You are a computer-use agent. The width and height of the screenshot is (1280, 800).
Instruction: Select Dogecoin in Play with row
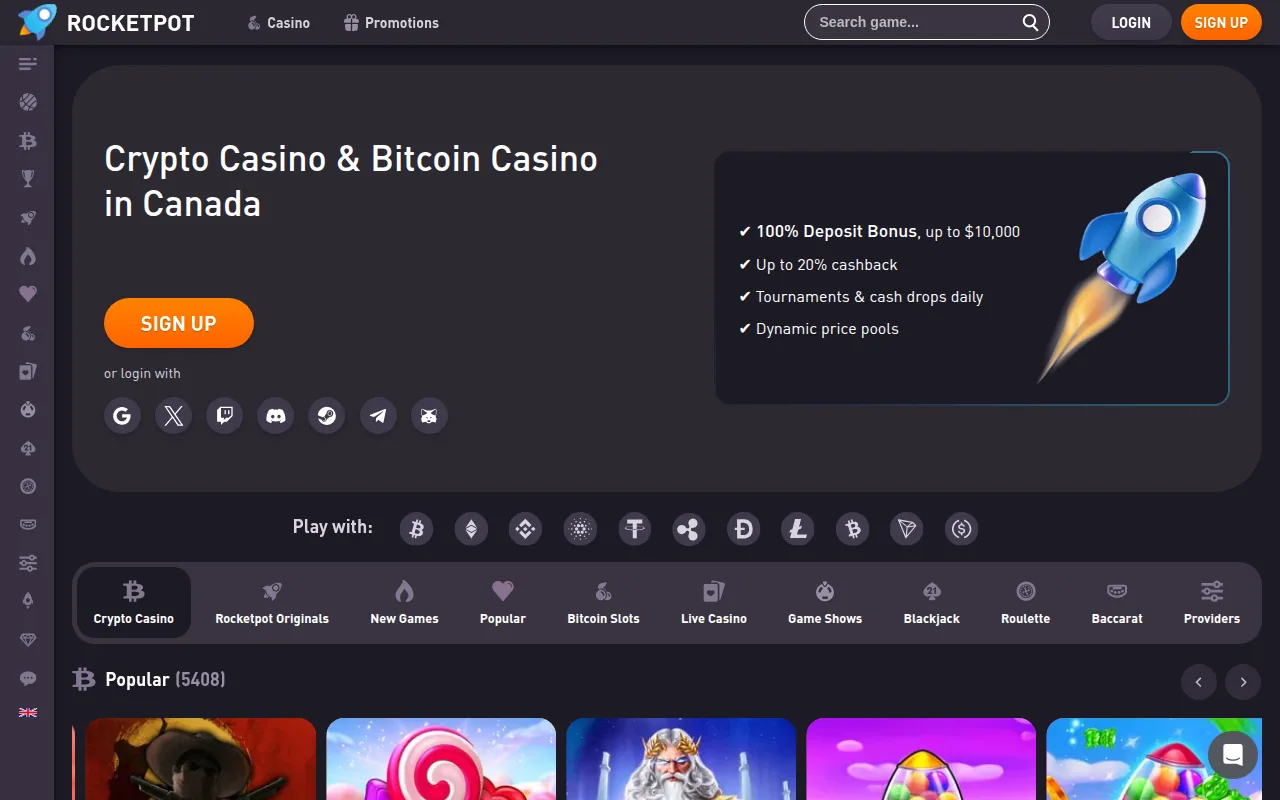coord(743,529)
